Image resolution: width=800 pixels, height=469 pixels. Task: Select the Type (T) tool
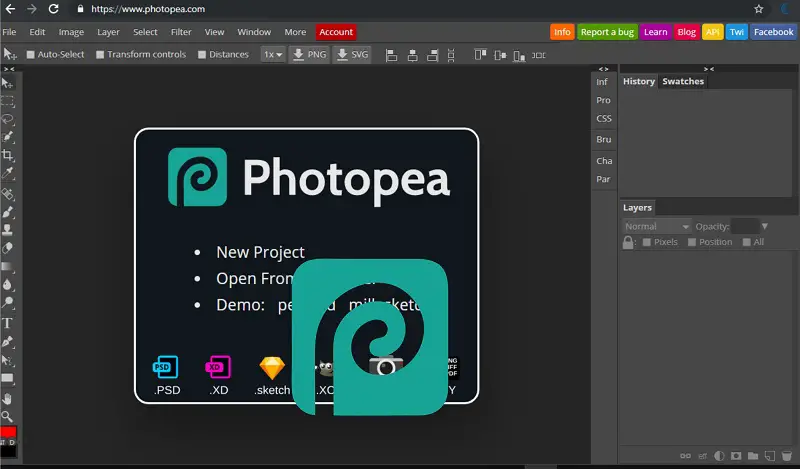coord(8,323)
